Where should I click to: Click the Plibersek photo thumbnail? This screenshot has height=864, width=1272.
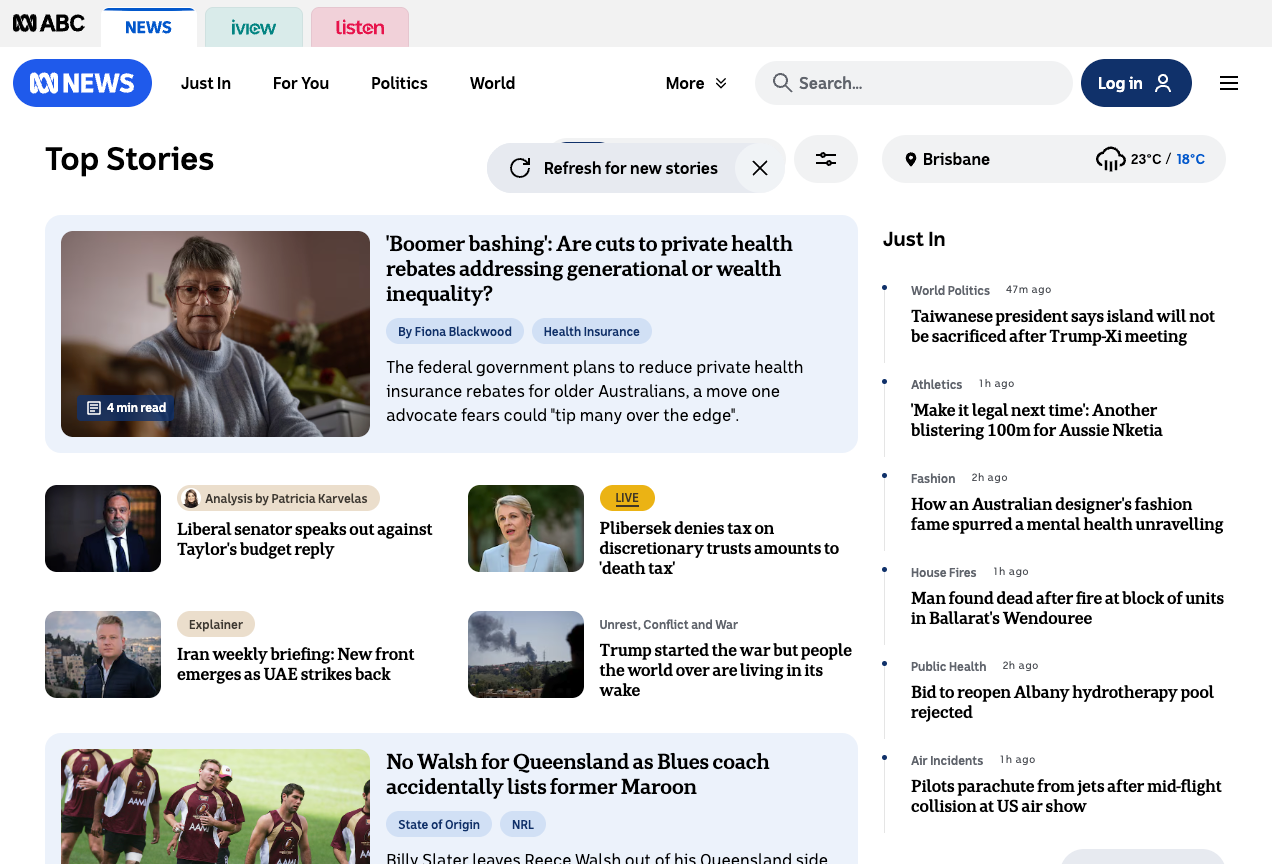pyautogui.click(x=526, y=528)
